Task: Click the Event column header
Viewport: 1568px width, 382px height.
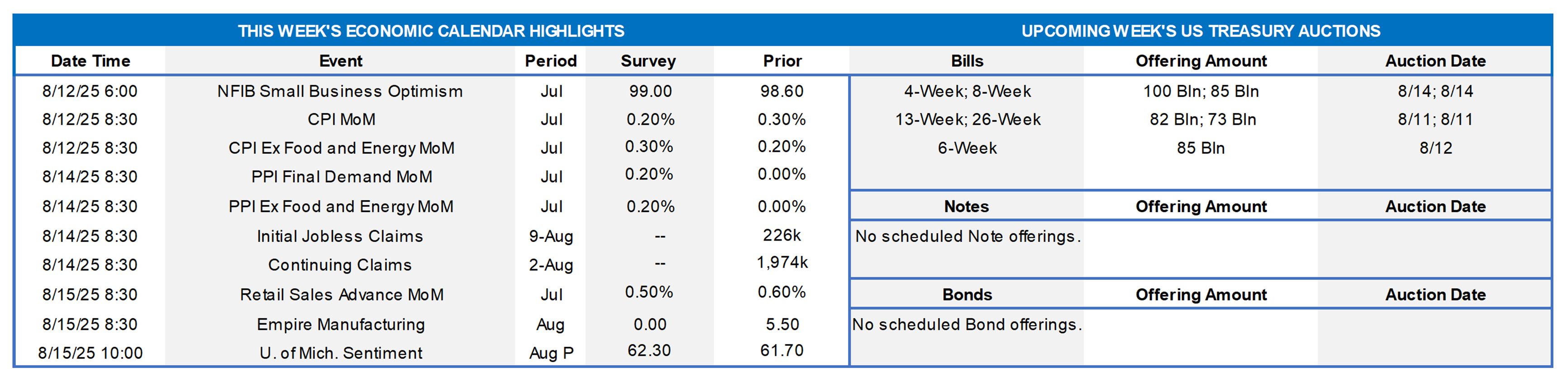Action: [x=340, y=61]
